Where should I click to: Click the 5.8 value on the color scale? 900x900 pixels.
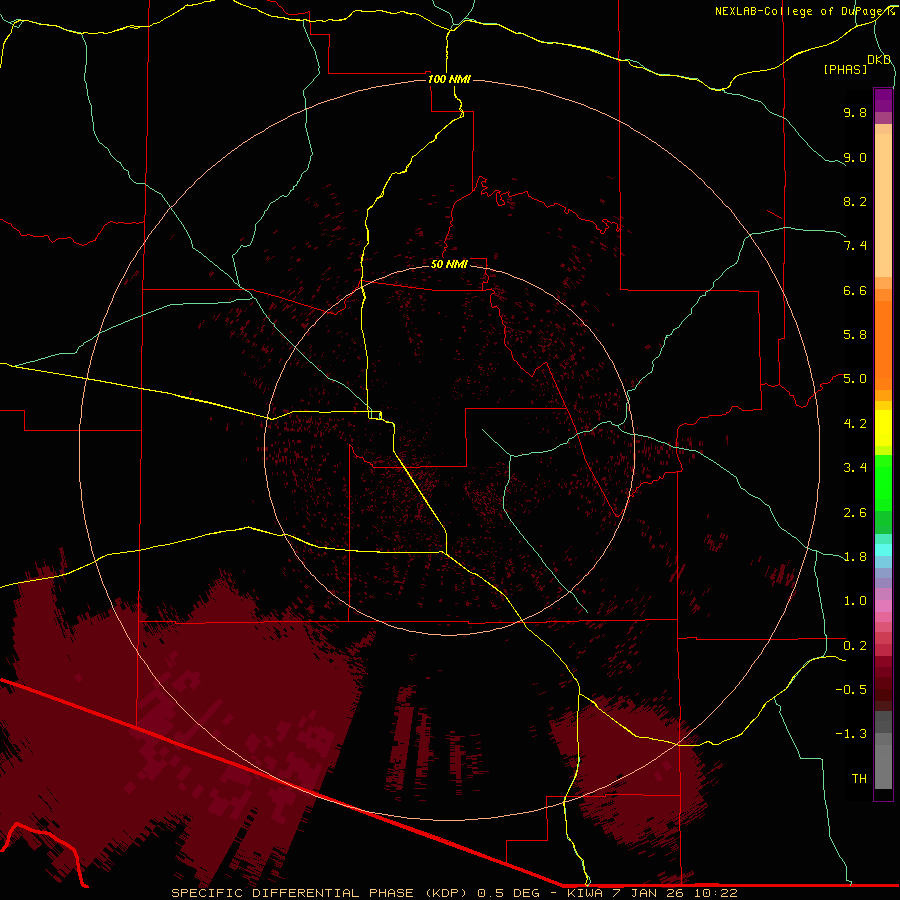click(855, 335)
